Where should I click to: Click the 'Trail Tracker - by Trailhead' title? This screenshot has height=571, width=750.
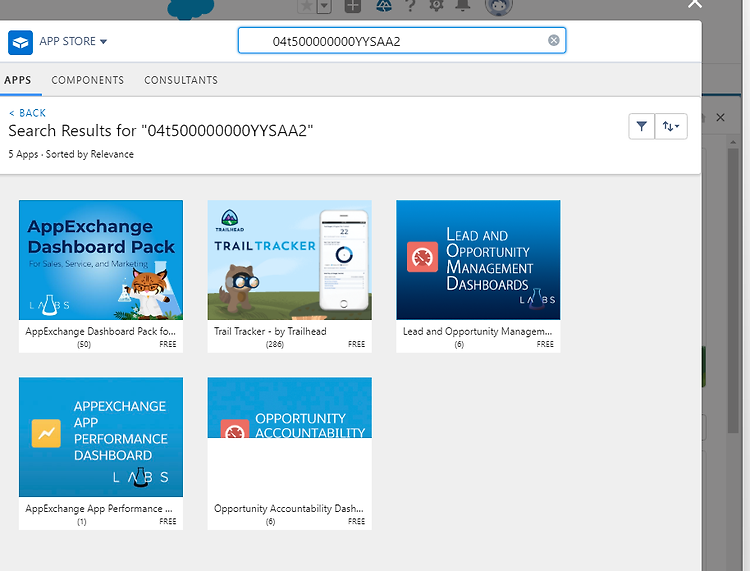(x=270, y=331)
